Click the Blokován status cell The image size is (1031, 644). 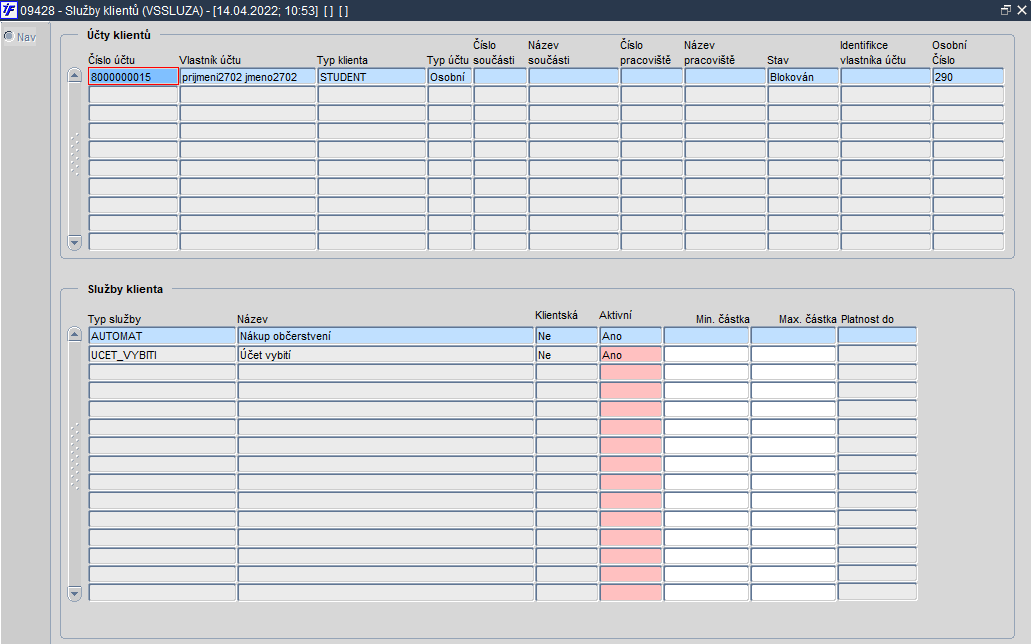(x=803, y=76)
